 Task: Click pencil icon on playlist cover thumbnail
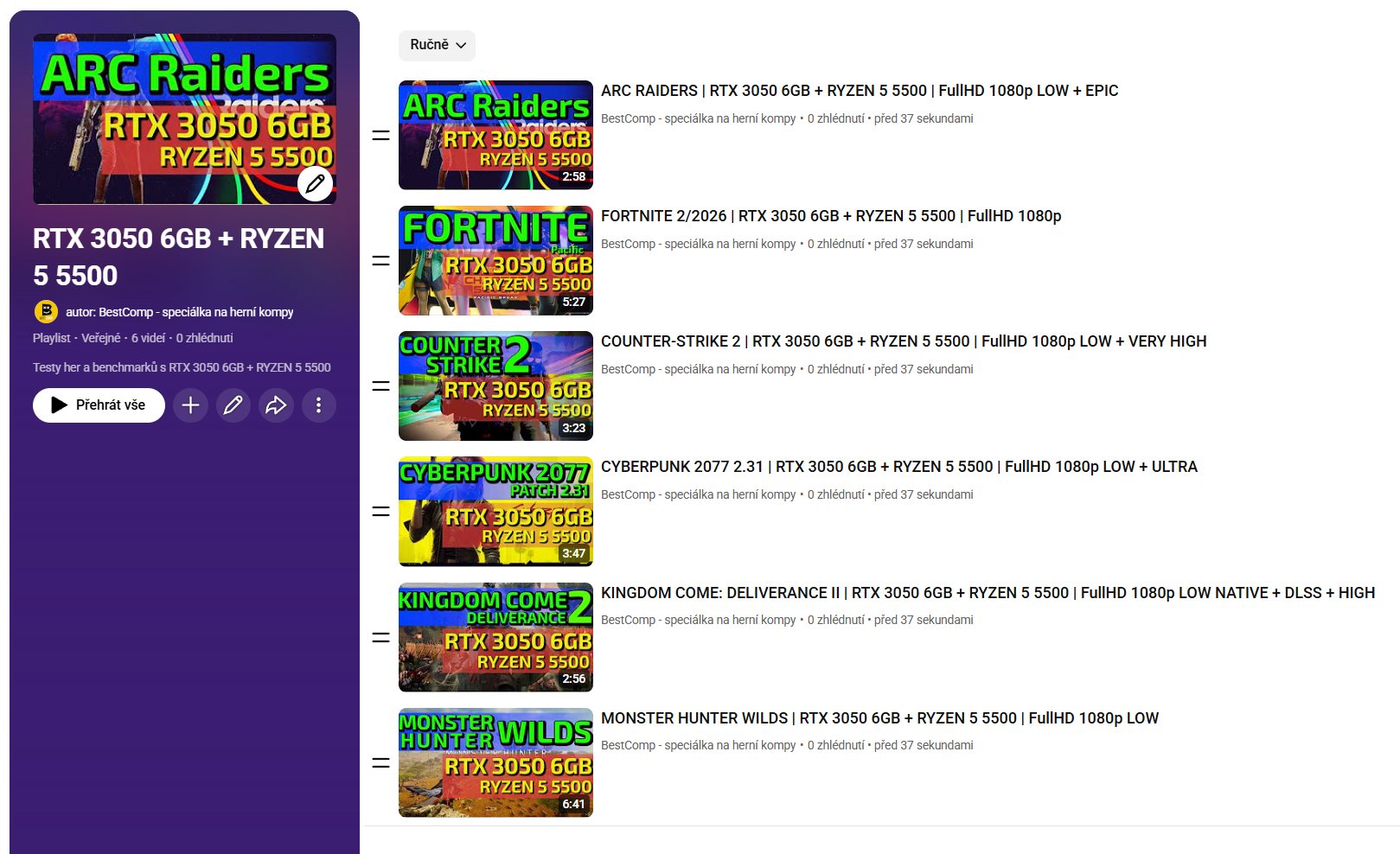point(315,183)
